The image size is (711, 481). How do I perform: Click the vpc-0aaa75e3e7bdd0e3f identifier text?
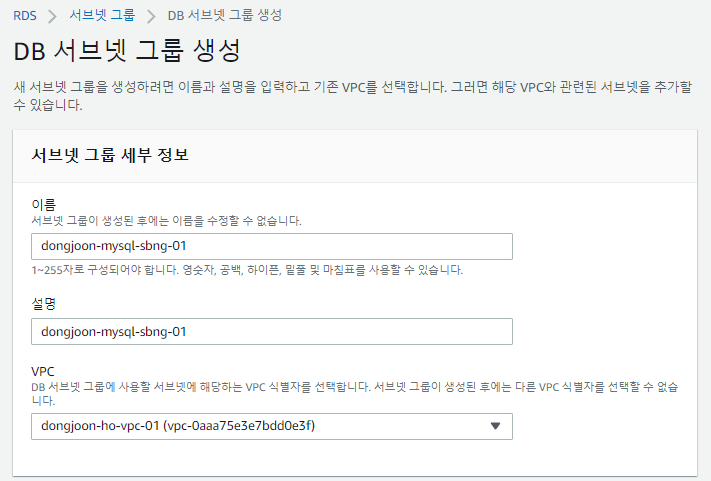point(239,426)
